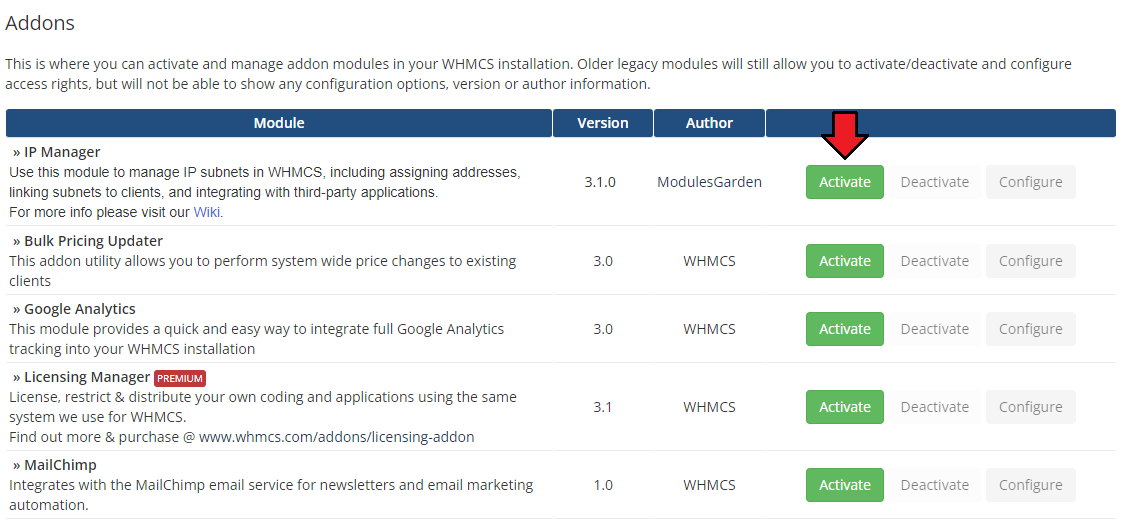Activate the MailChimp addon
Viewport: 1121px width, 531px height.
point(844,485)
